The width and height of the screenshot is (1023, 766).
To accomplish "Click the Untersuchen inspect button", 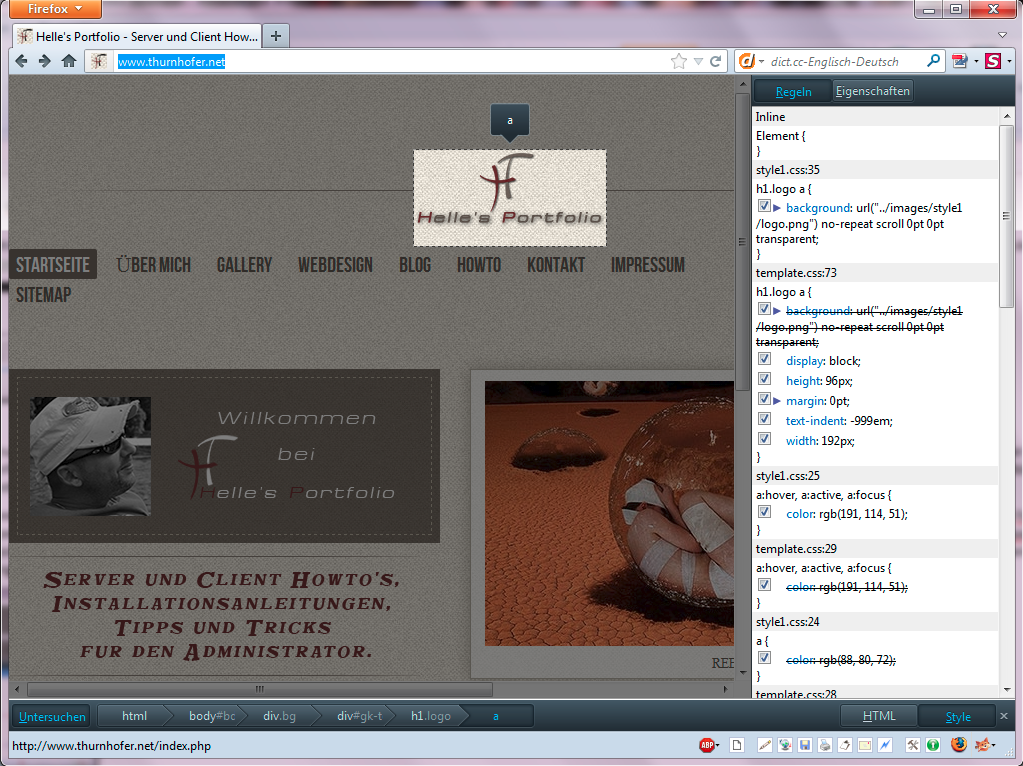I will coord(52,716).
